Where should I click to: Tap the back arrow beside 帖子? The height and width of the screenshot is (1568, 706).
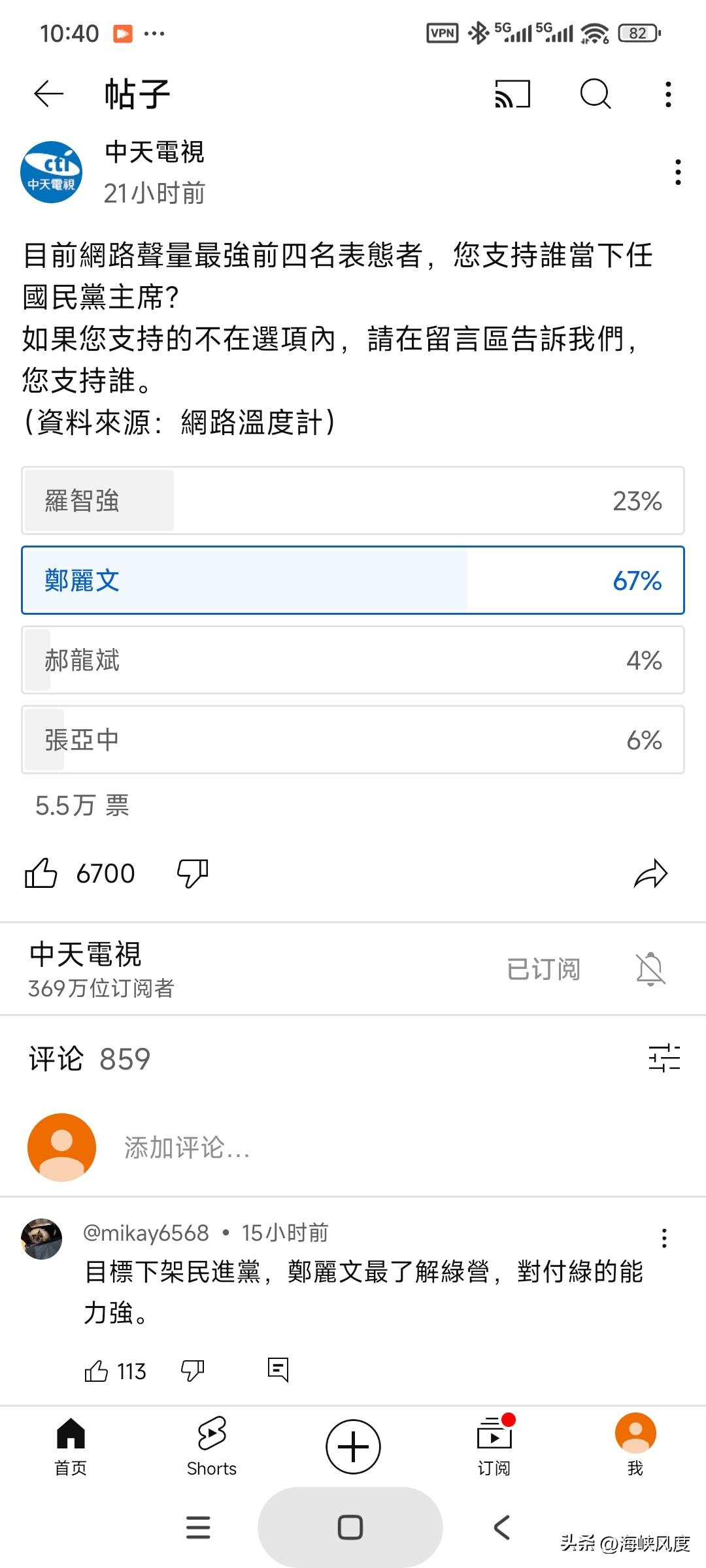pos(48,94)
